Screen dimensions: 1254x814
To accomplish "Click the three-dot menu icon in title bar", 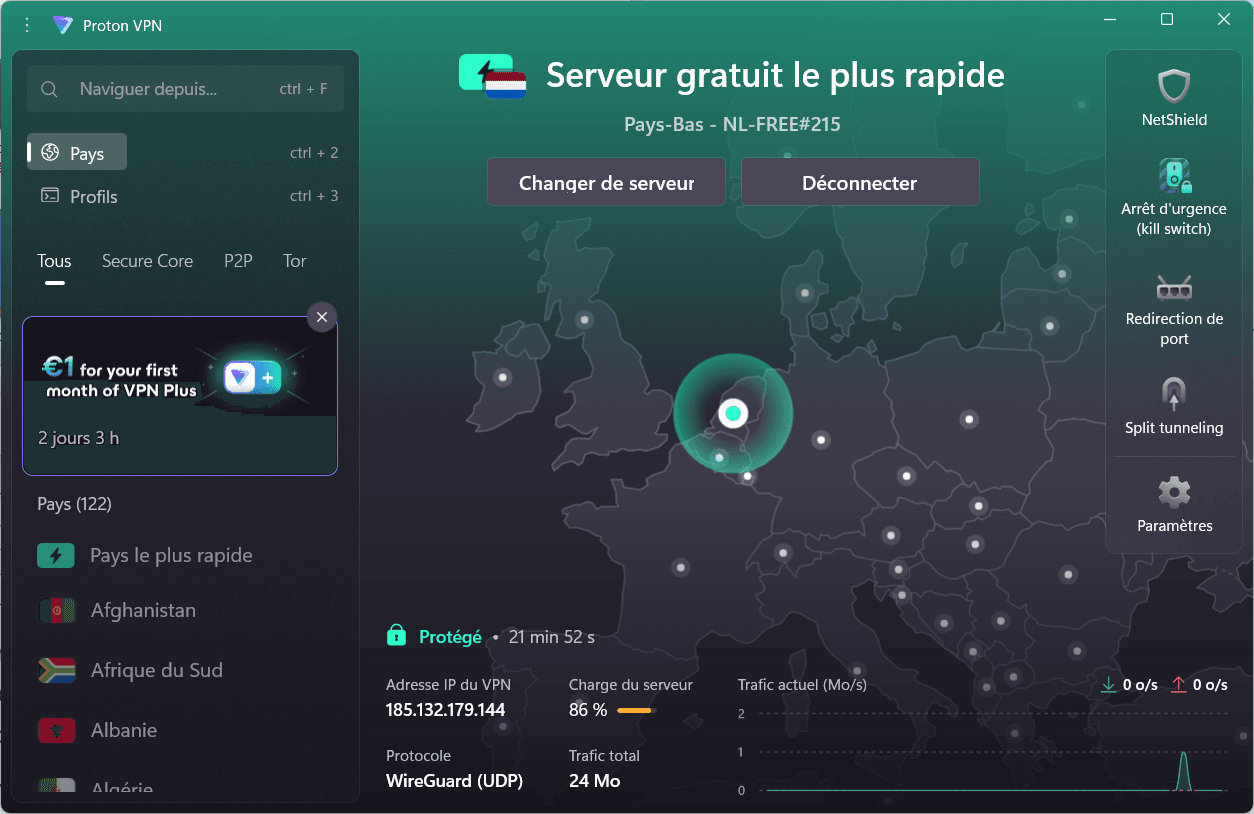I will tap(27, 25).
